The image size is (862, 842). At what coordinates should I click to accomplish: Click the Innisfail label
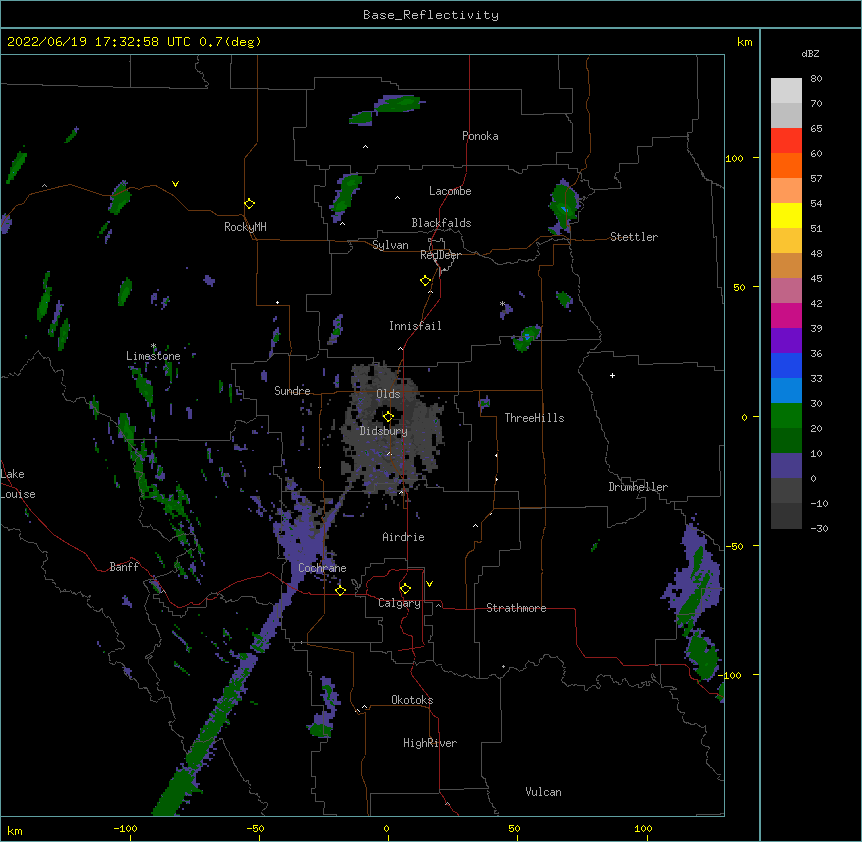[x=415, y=326]
